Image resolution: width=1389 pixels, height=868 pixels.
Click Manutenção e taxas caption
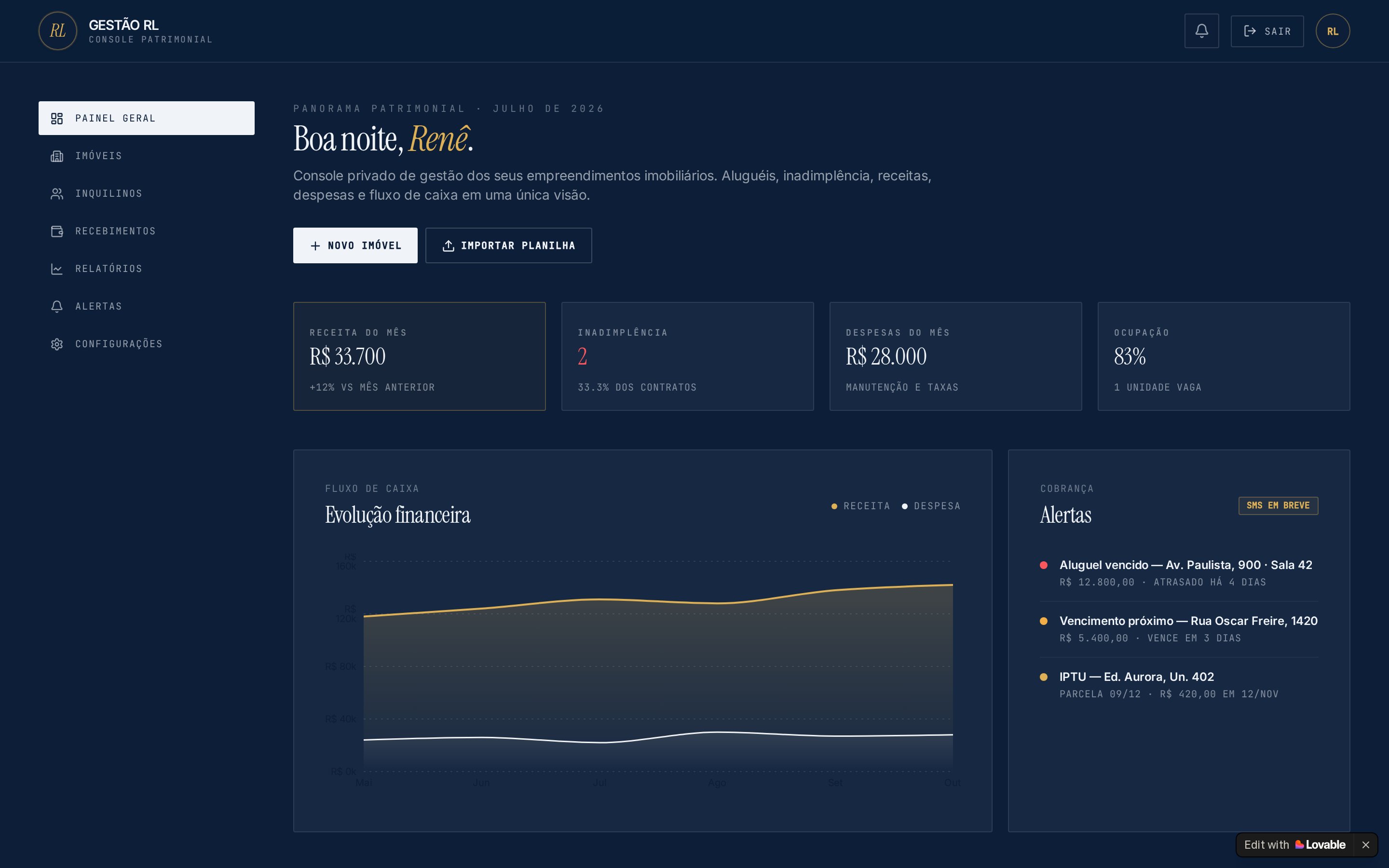[902, 388]
